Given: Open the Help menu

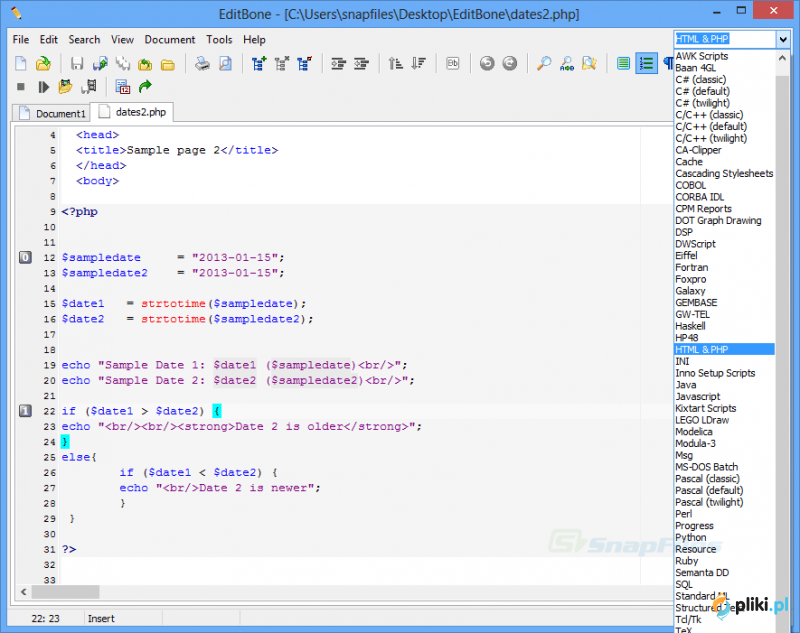Looking at the screenshot, I should point(254,40).
